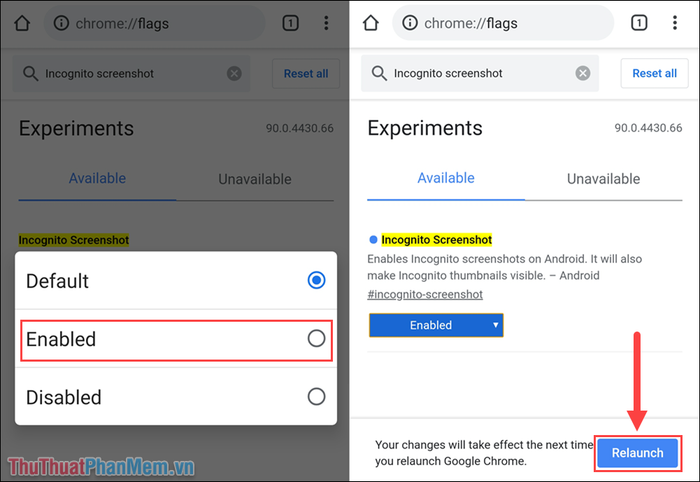The width and height of the screenshot is (700, 482).
Task: Switch to Available tab in right panel
Action: pos(446,178)
